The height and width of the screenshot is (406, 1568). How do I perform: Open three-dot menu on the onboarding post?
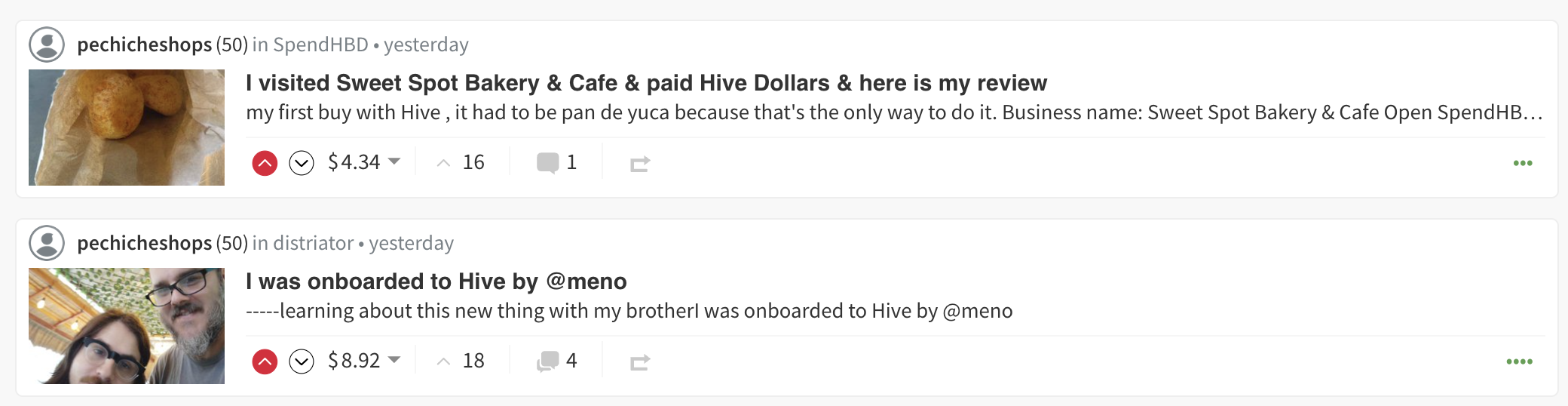pyautogui.click(x=1520, y=361)
